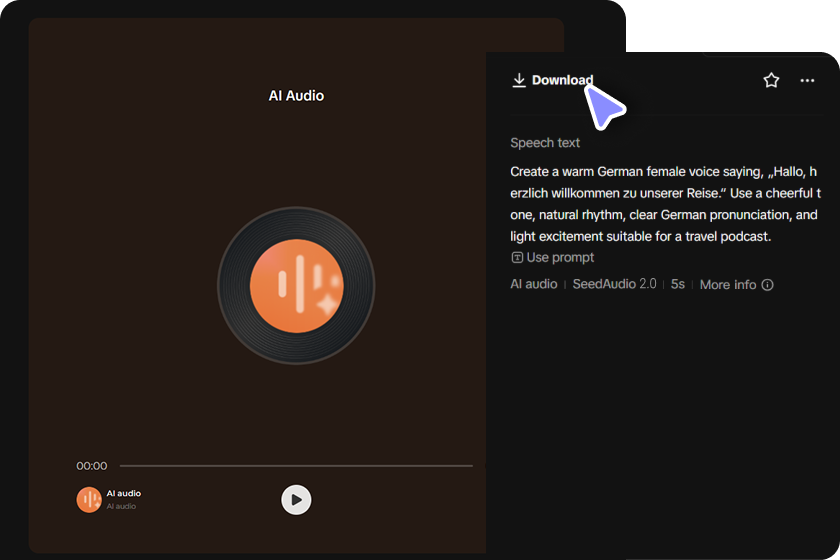Click the speech prompt paragraph text
Viewport: 840px width, 560px height.
pyautogui.click(x=665, y=204)
